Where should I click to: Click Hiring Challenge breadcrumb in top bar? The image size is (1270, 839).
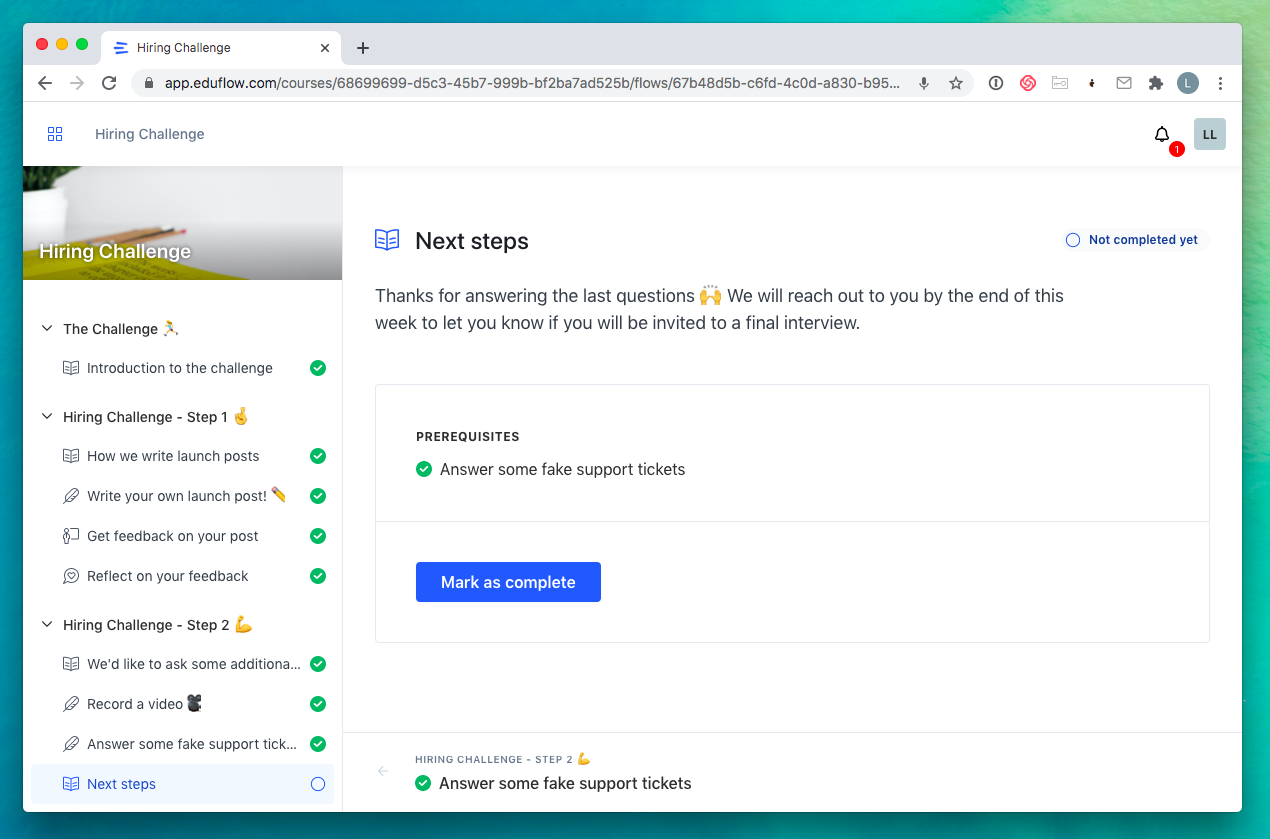[x=150, y=134]
